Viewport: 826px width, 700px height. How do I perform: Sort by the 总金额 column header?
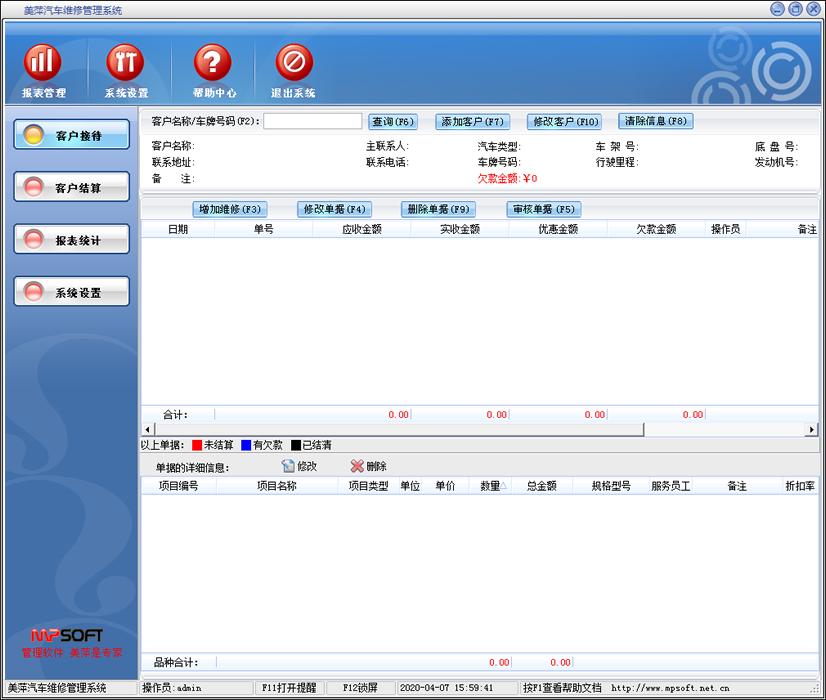[542, 486]
